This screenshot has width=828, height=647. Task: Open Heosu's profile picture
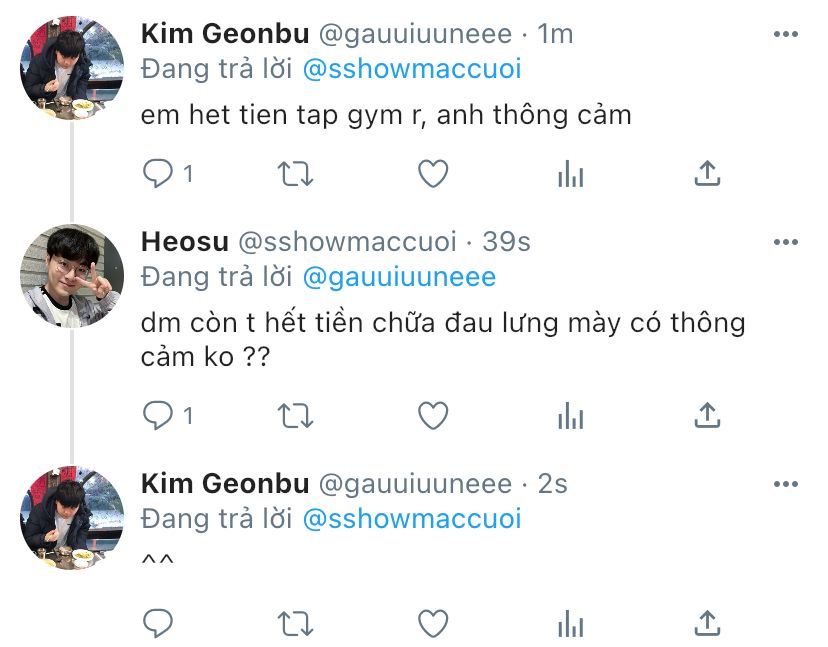coord(72,276)
